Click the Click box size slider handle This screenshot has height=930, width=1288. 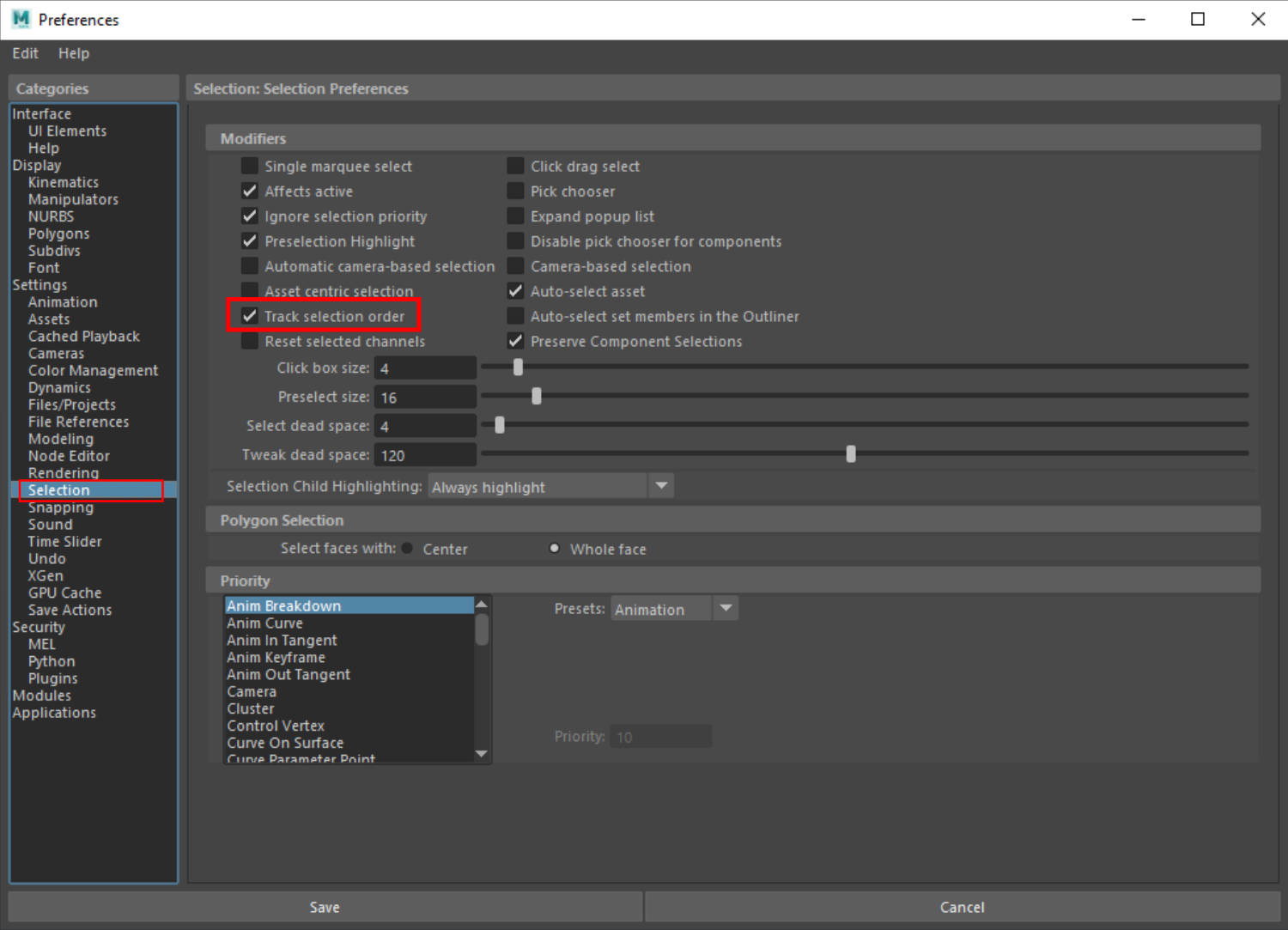(518, 367)
